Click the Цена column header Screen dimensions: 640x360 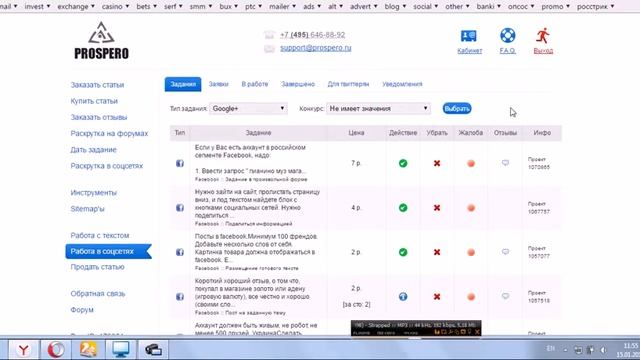(x=356, y=133)
